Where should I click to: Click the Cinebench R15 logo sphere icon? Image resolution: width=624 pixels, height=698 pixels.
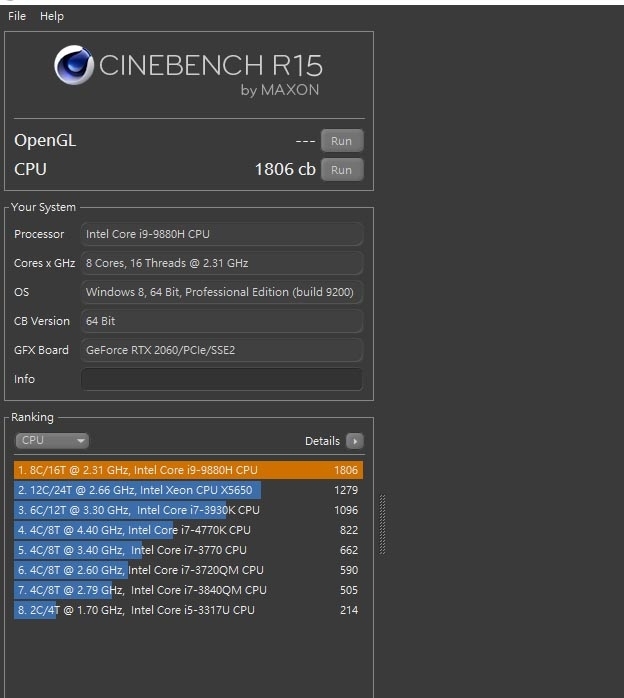[74, 65]
